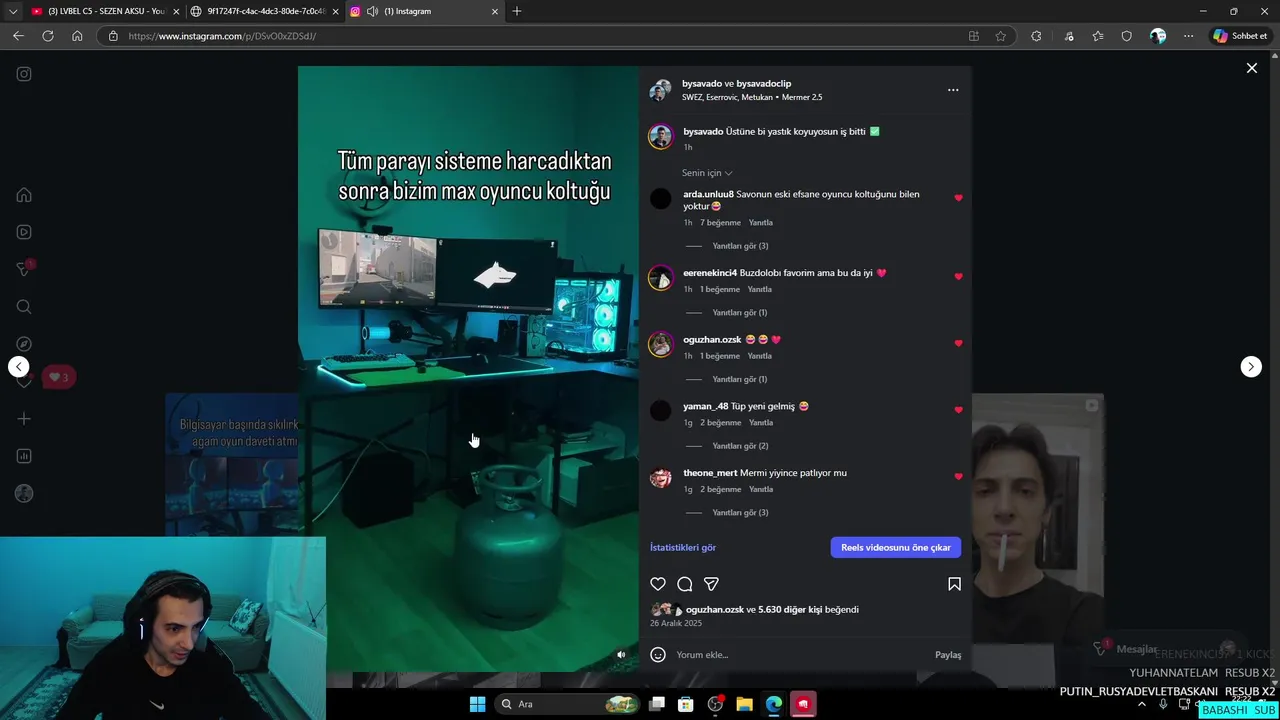Add page to favorites with star icon
The image size is (1280, 720).
point(1000,36)
